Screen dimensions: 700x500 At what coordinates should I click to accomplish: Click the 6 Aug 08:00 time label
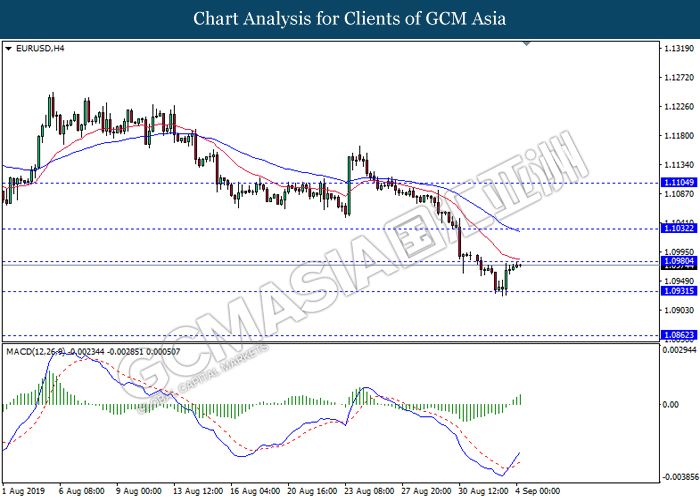pyautogui.click(x=82, y=491)
